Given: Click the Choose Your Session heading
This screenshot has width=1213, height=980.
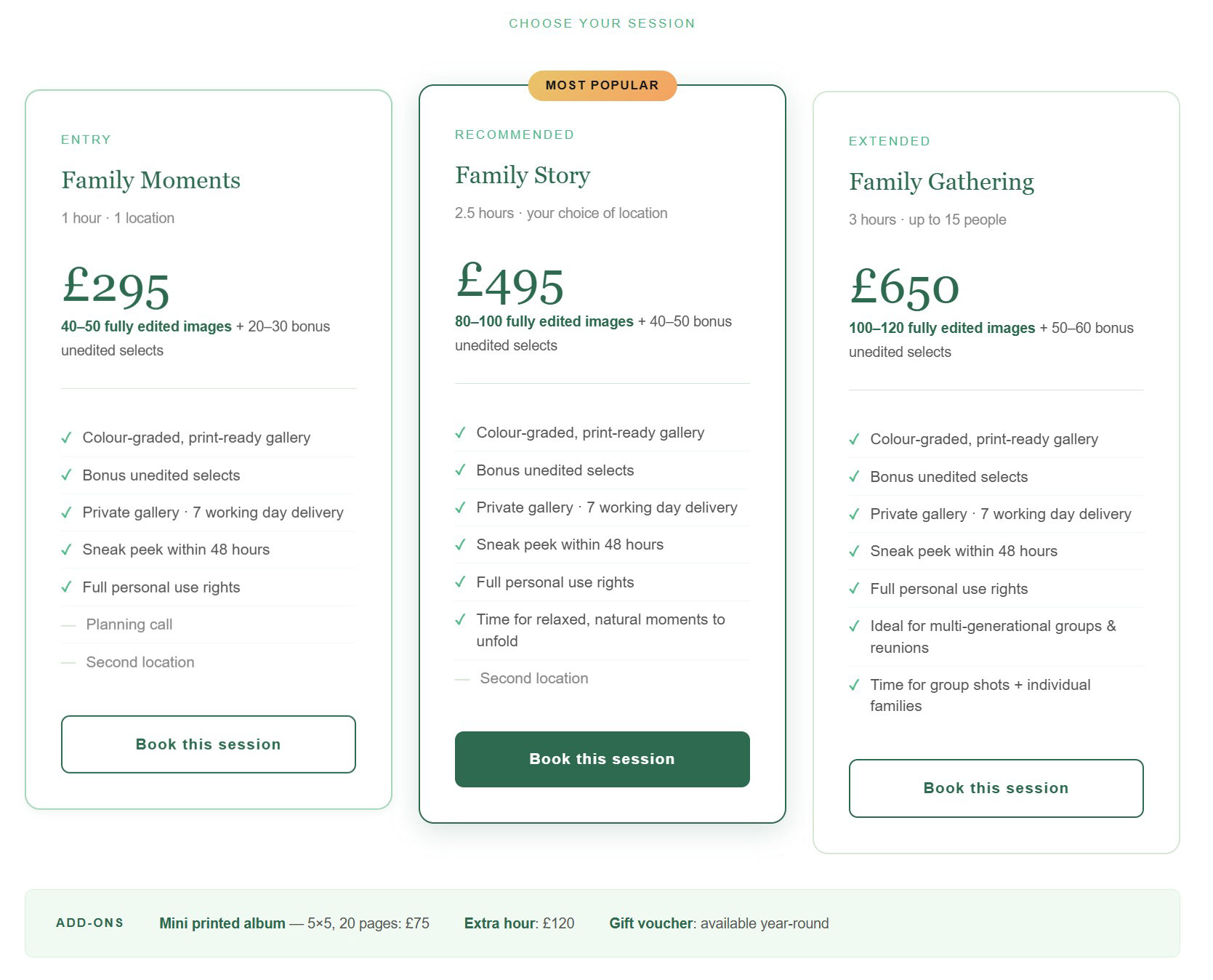Looking at the screenshot, I should pyautogui.click(x=602, y=23).
